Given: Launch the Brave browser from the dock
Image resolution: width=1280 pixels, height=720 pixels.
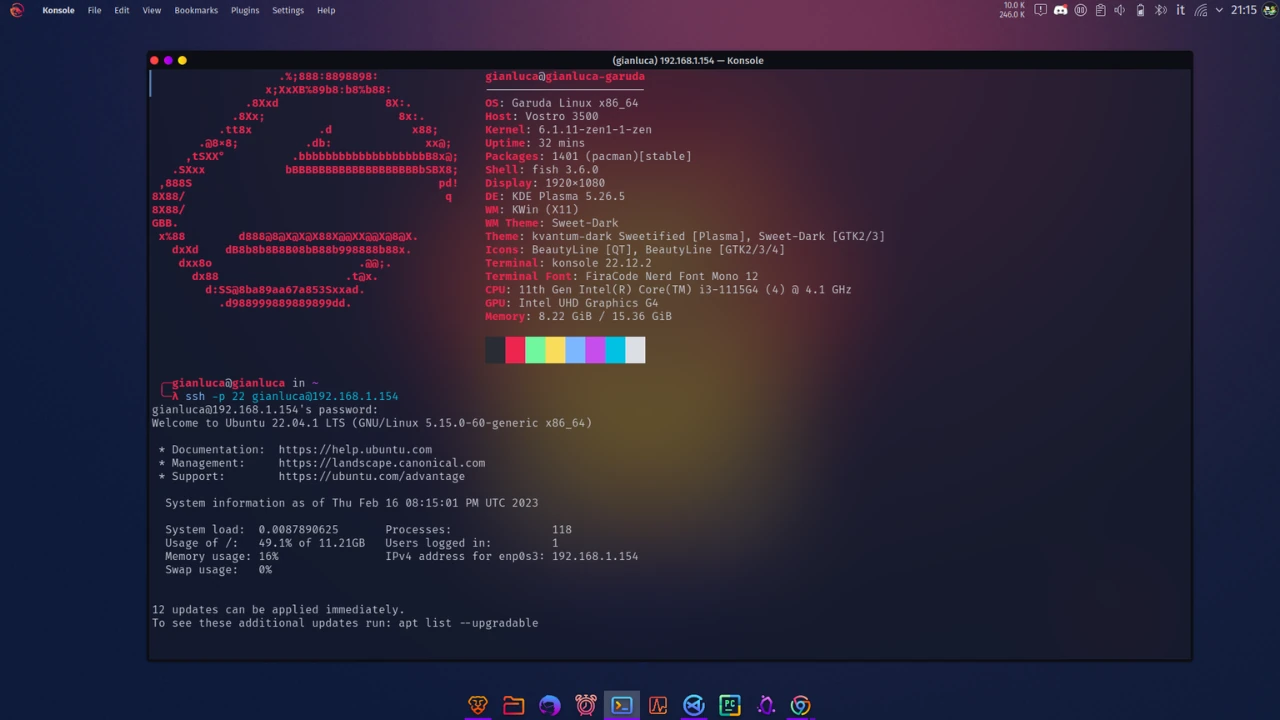Looking at the screenshot, I should [478, 705].
